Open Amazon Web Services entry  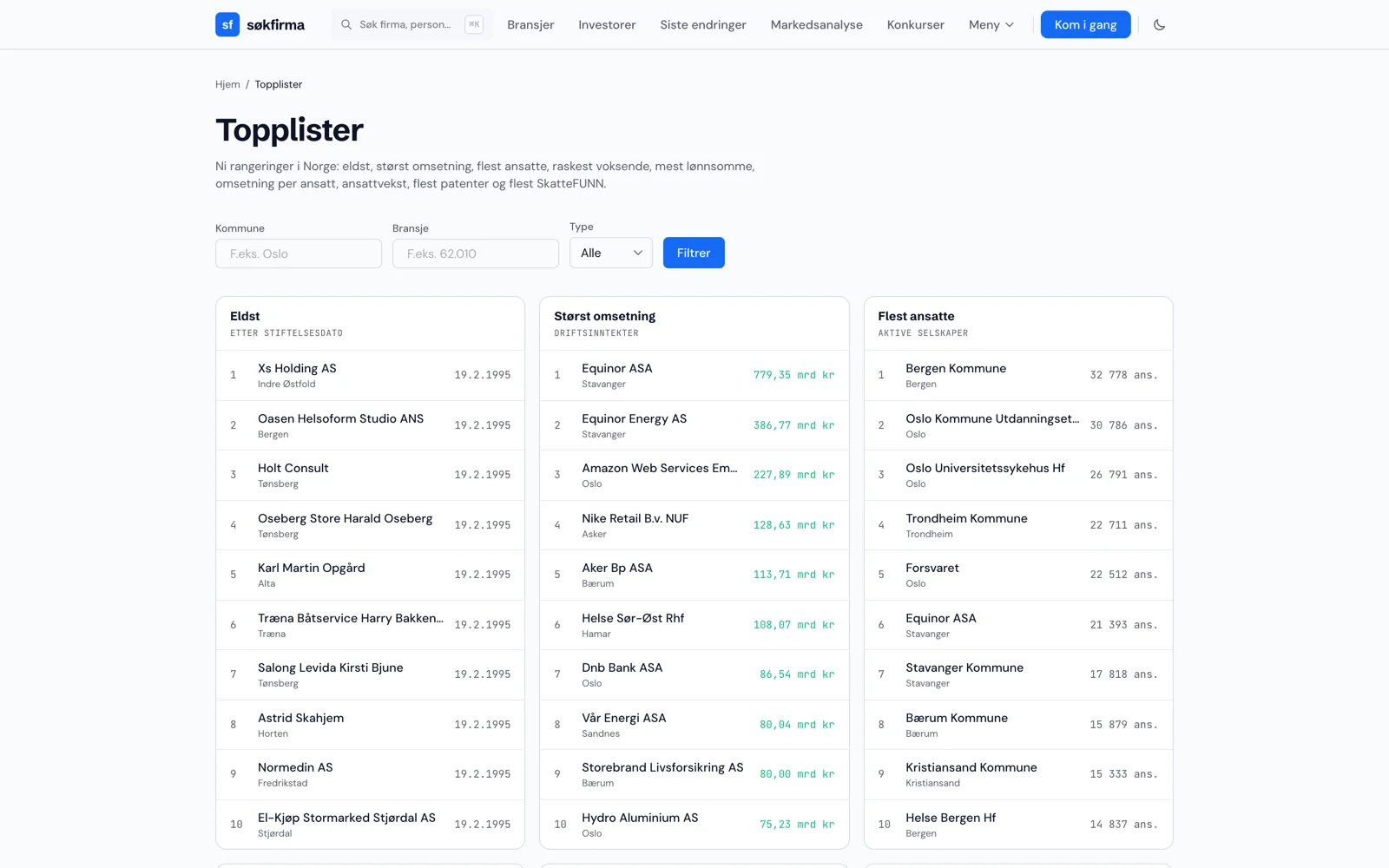pyautogui.click(x=694, y=475)
